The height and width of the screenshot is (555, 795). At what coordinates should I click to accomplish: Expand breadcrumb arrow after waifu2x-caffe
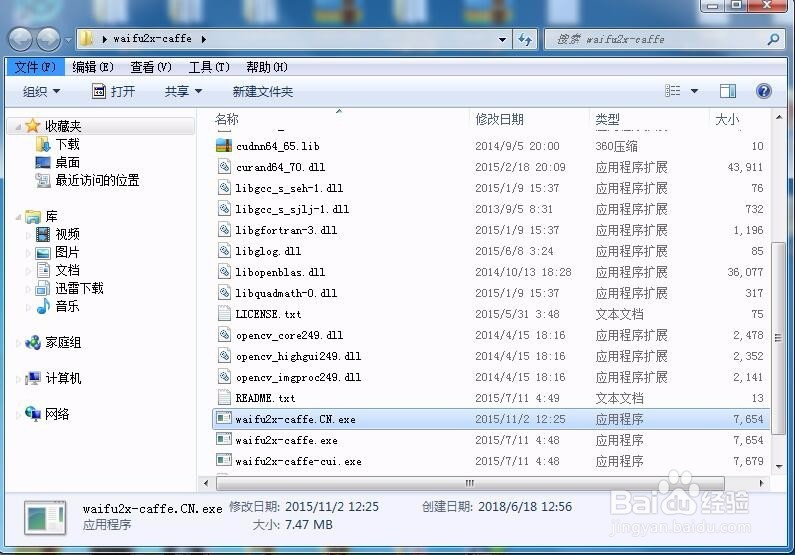[204, 39]
